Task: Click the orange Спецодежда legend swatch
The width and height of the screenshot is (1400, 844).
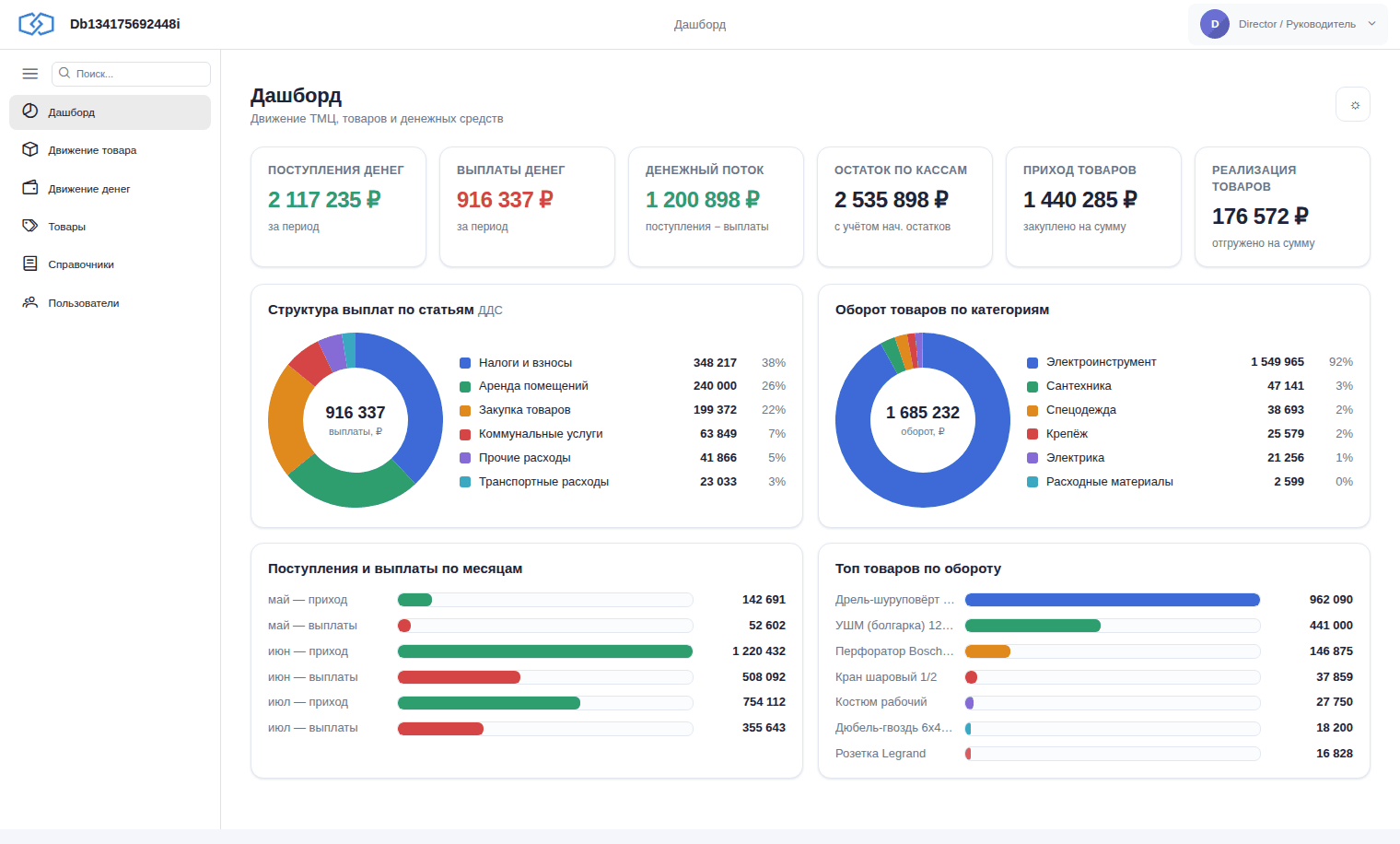Action: pyautogui.click(x=1032, y=410)
